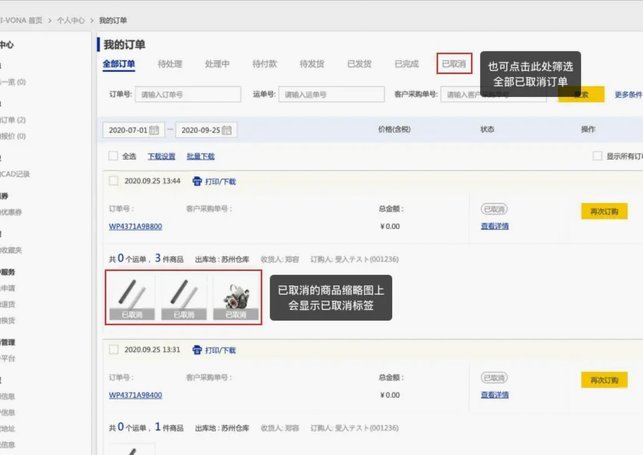Image resolution: width=643 pixels, height=455 pixels.
Task: Switch to 处理中 tab
Action: tap(217, 64)
